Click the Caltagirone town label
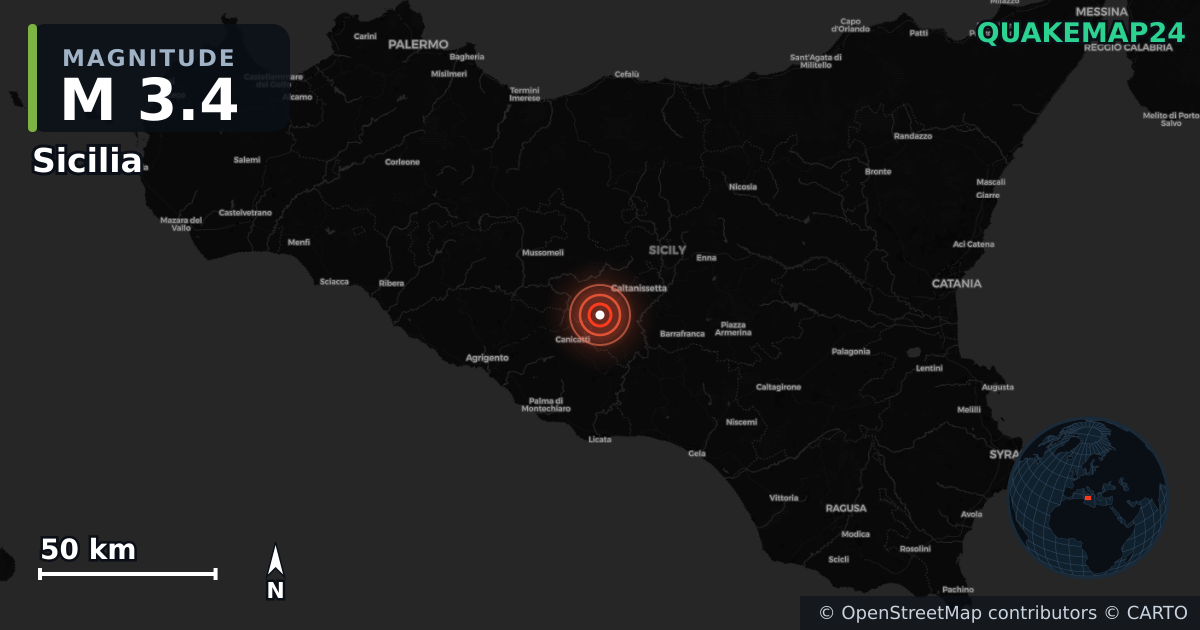 778,387
